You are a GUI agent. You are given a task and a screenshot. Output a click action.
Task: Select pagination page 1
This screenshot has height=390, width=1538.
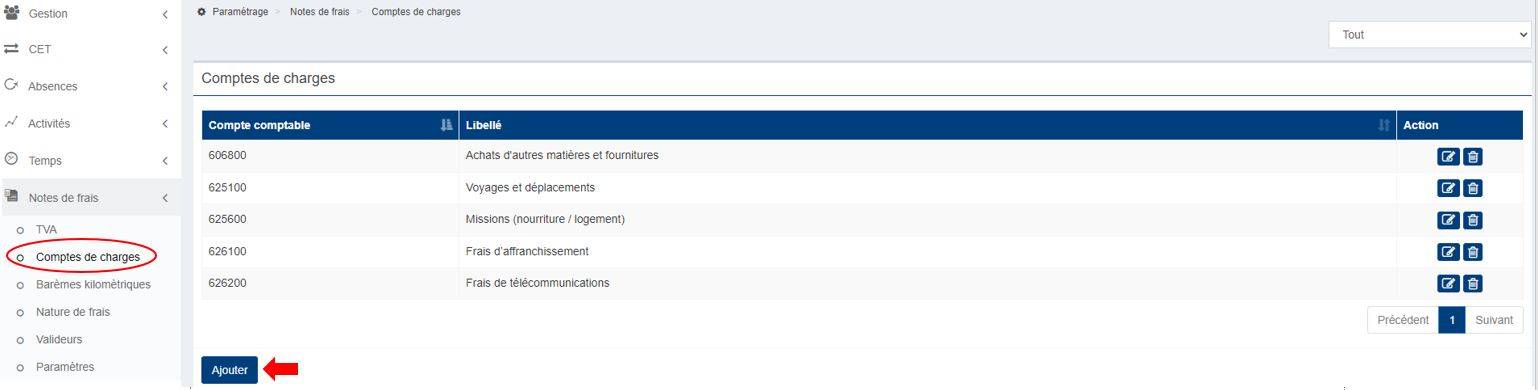pyautogui.click(x=1451, y=320)
